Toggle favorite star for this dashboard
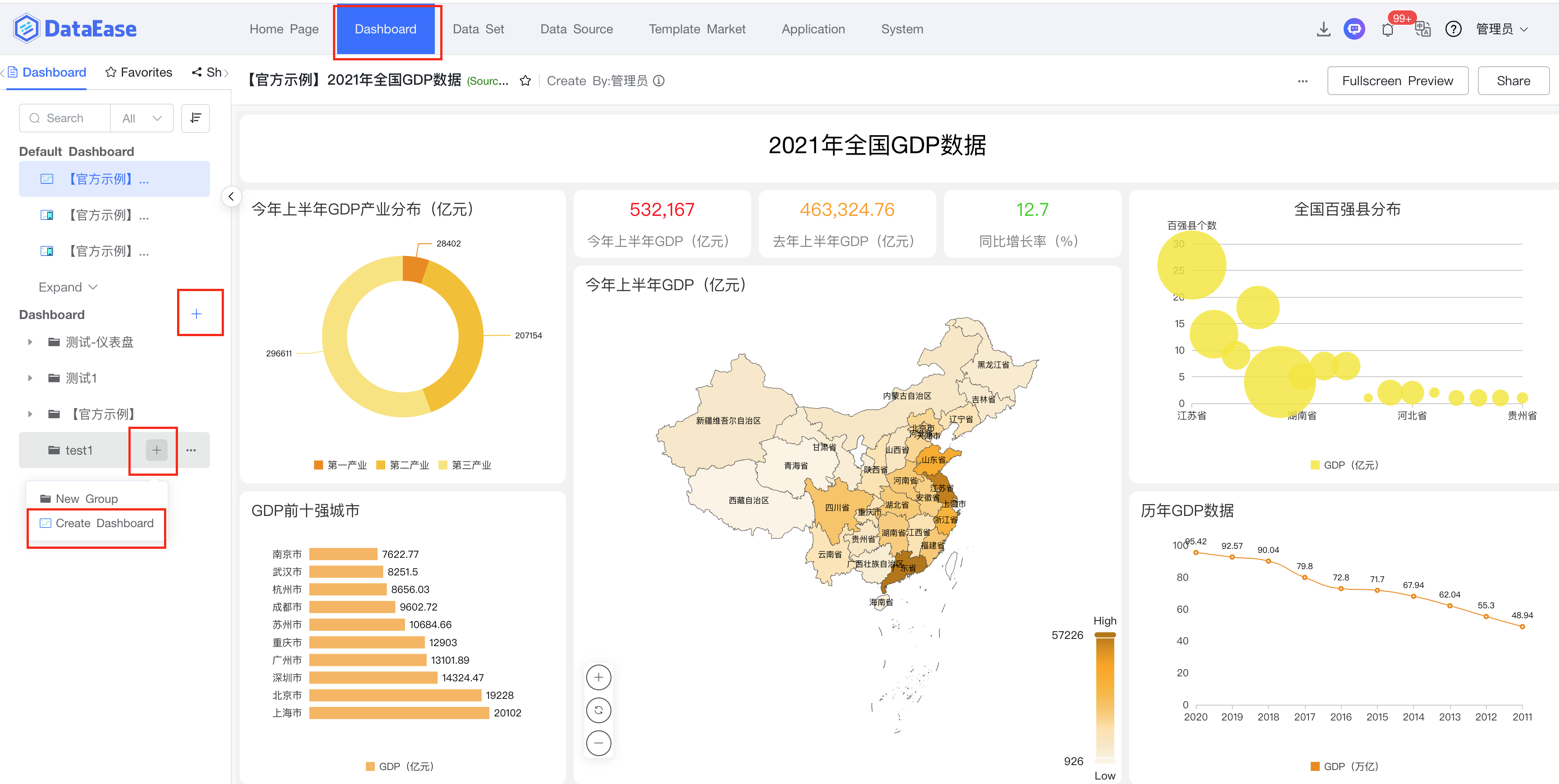 (x=525, y=81)
